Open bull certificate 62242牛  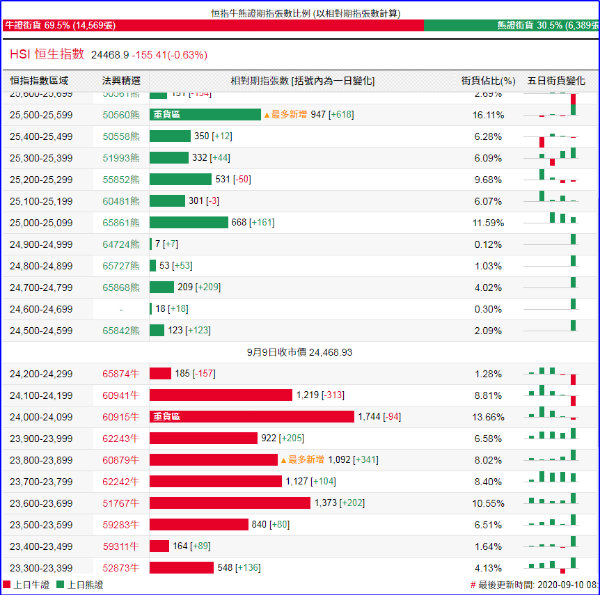pos(121,481)
